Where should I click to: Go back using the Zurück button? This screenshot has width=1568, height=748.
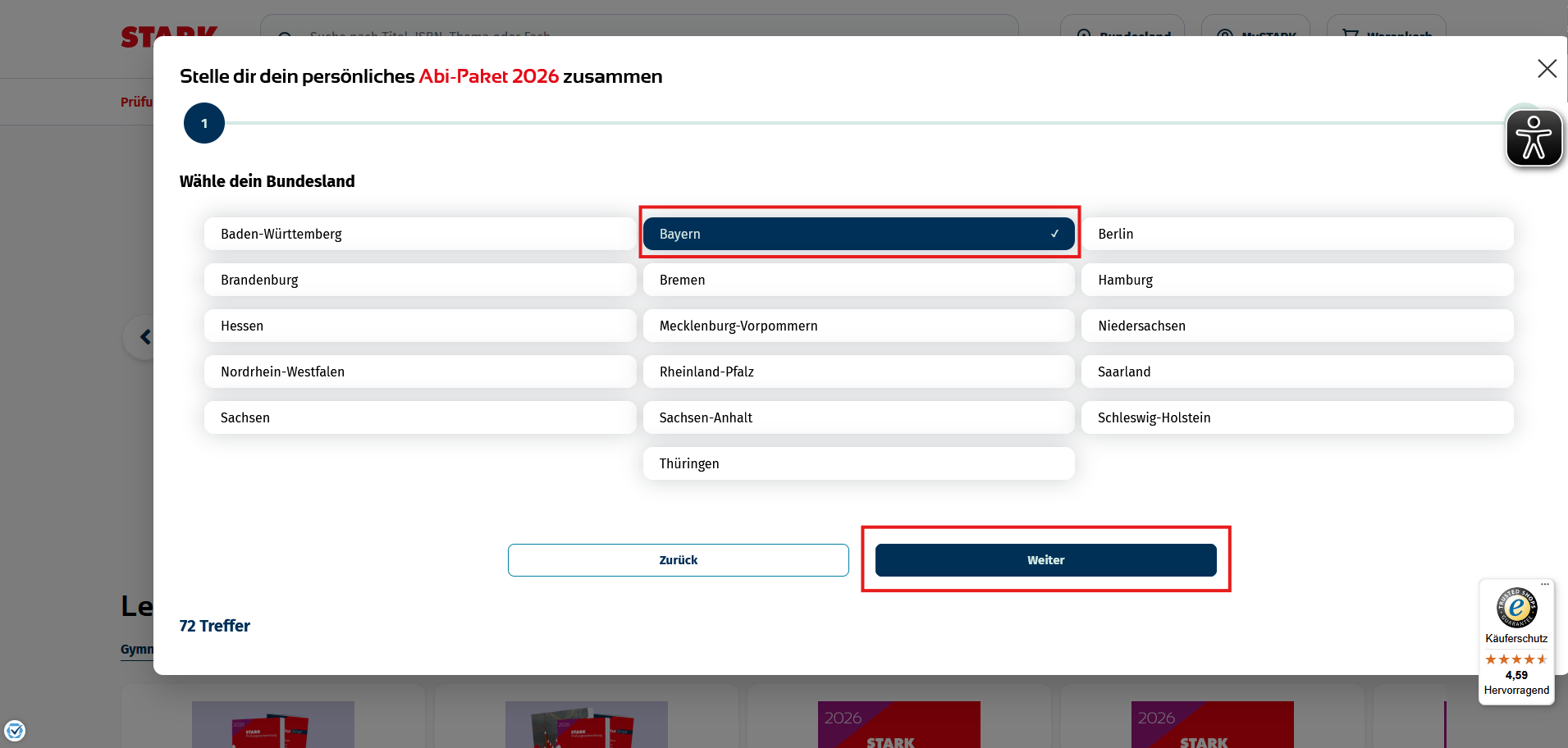tap(678, 560)
